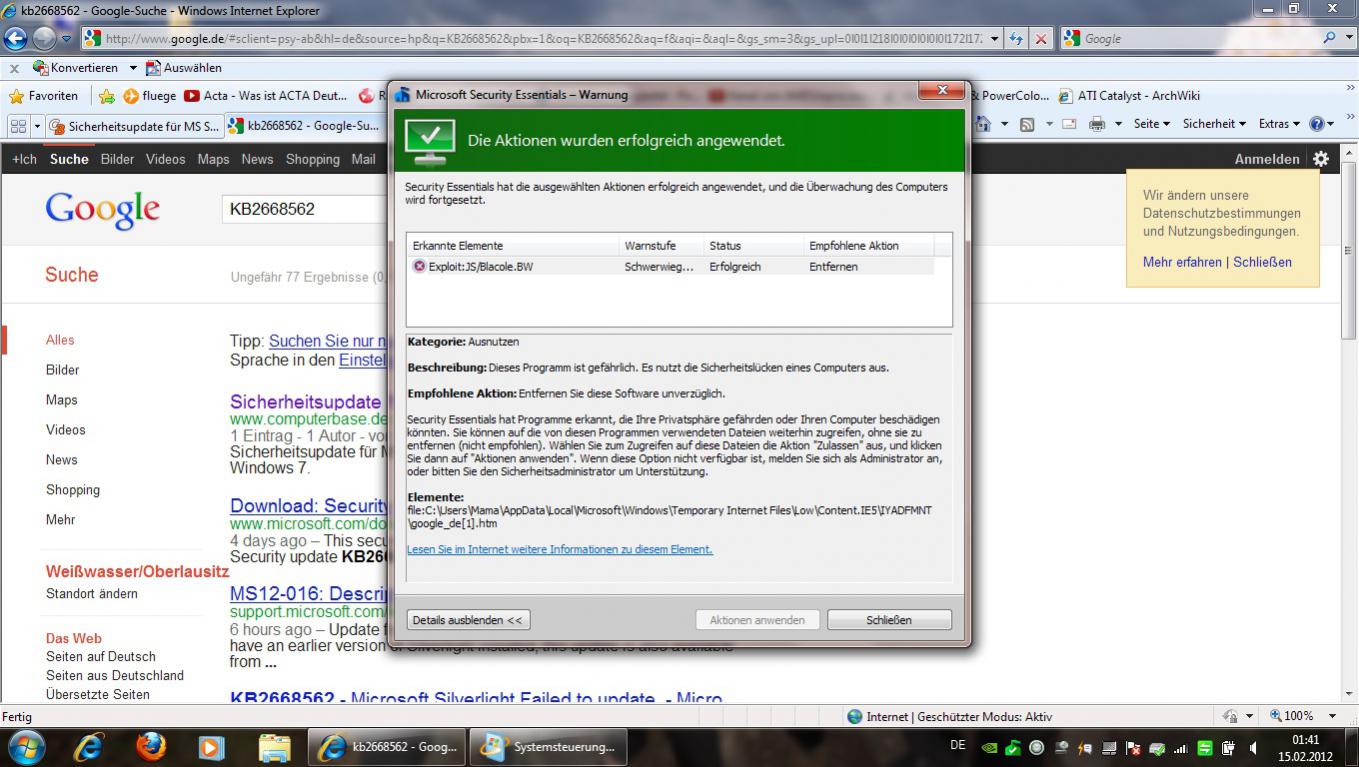Open the Seite dropdown menu
This screenshot has width=1359, height=767.
coord(1151,124)
